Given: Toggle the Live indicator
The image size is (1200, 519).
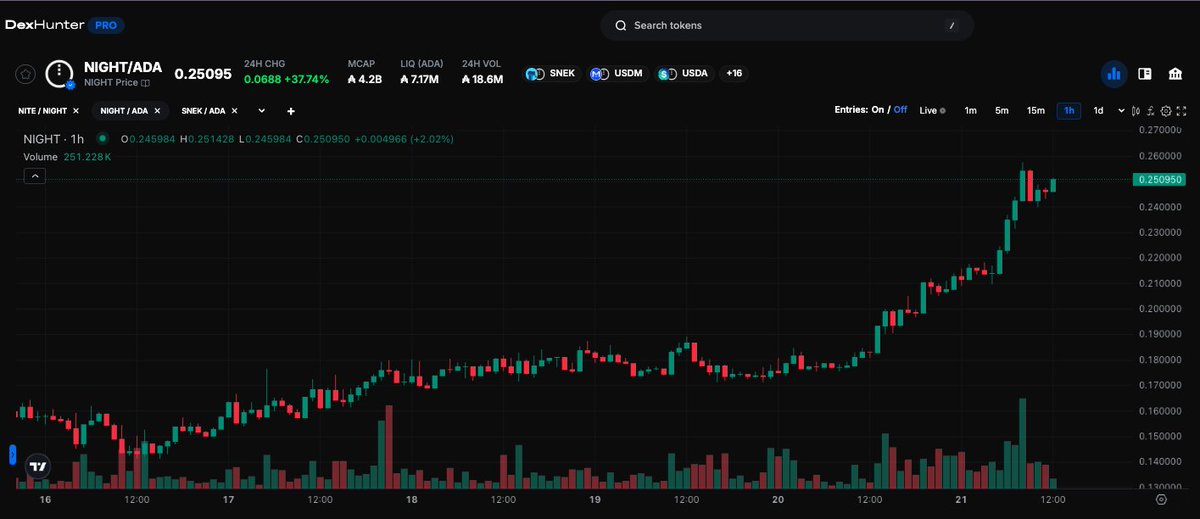Looking at the screenshot, I should click(x=932, y=110).
